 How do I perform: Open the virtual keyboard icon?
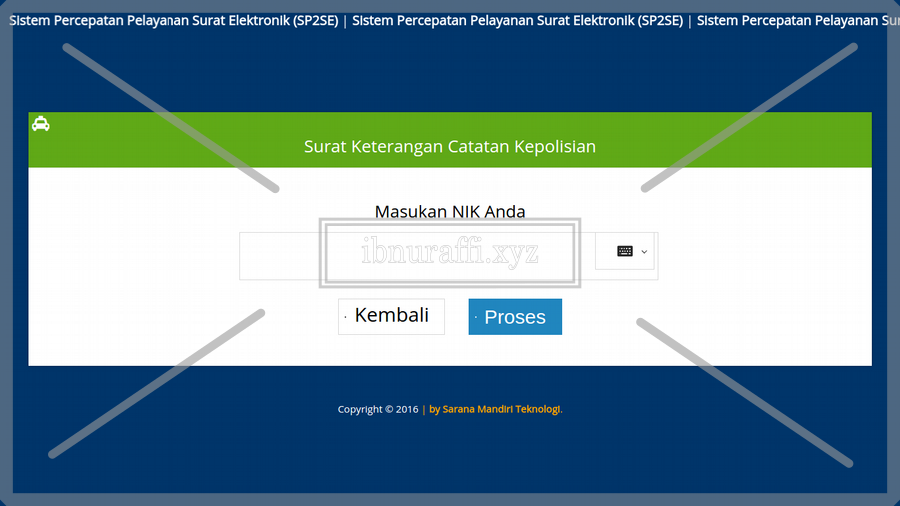[625, 251]
